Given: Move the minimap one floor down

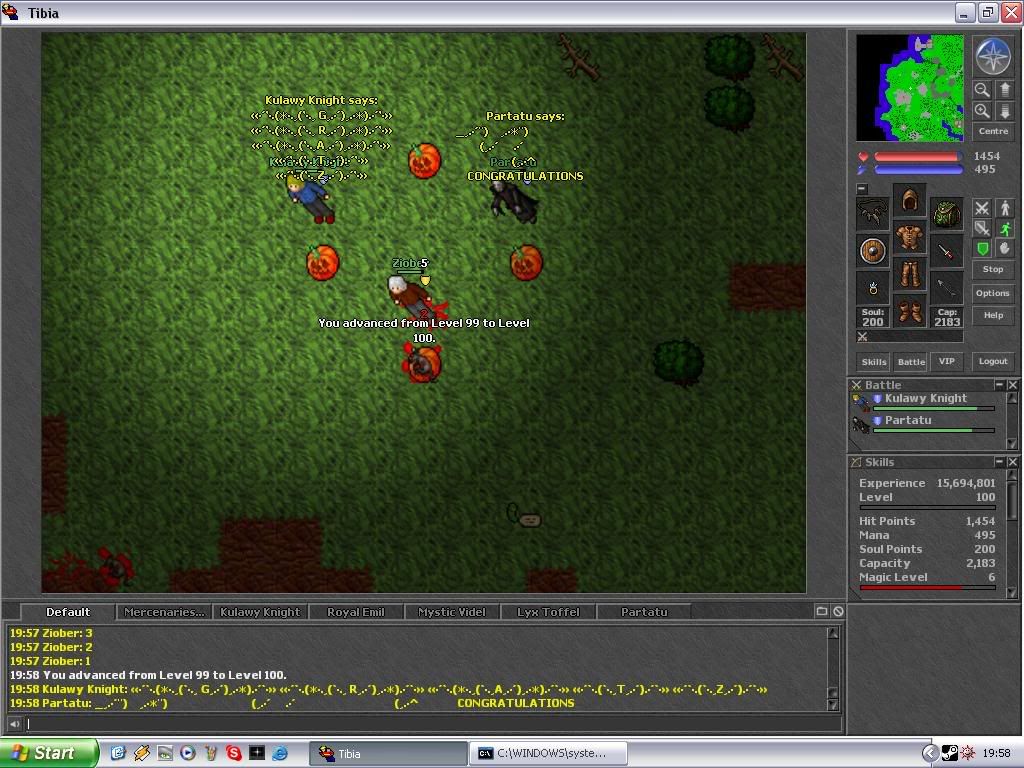Looking at the screenshot, I should point(1004,111).
